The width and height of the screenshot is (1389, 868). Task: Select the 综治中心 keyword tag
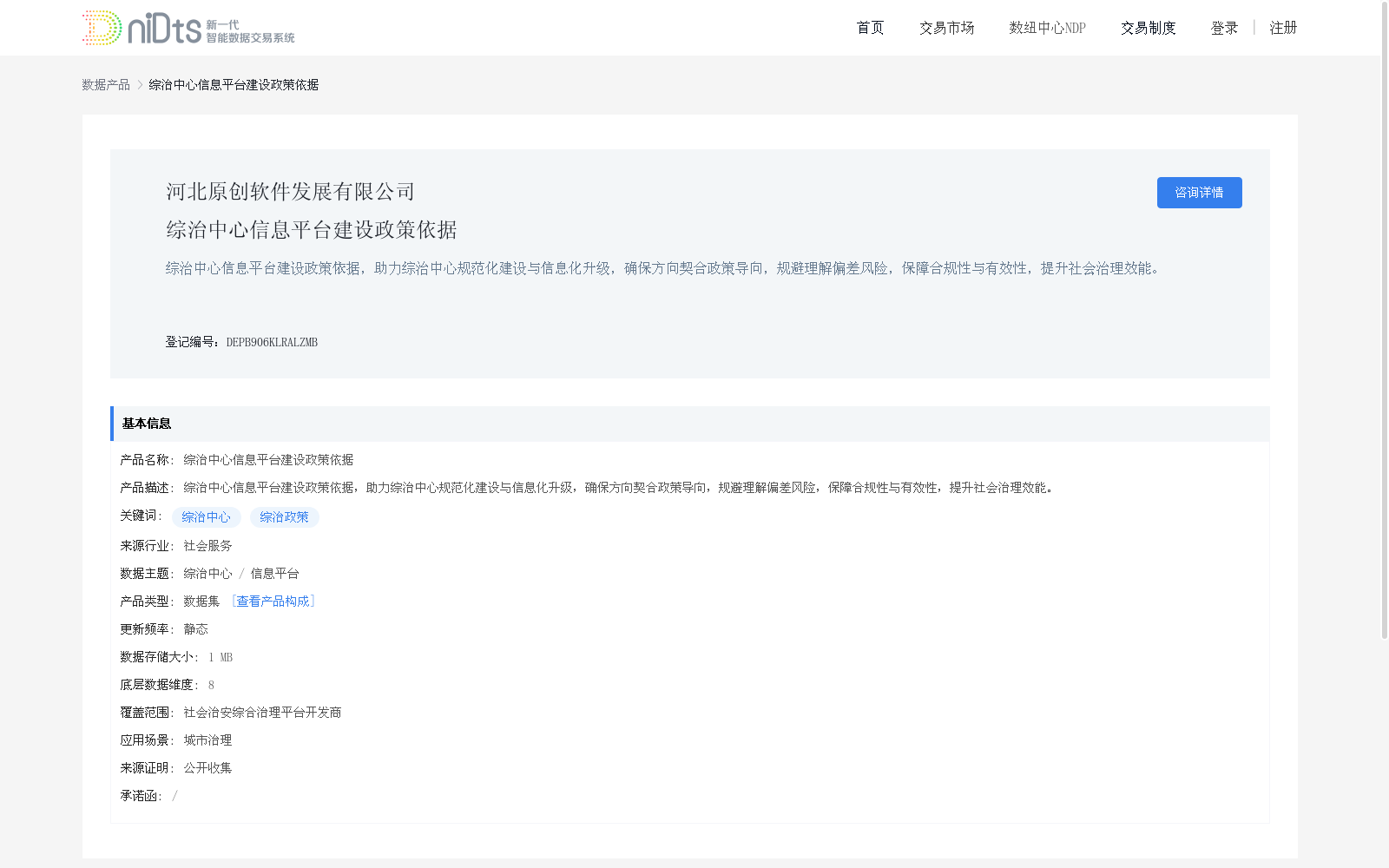207,517
